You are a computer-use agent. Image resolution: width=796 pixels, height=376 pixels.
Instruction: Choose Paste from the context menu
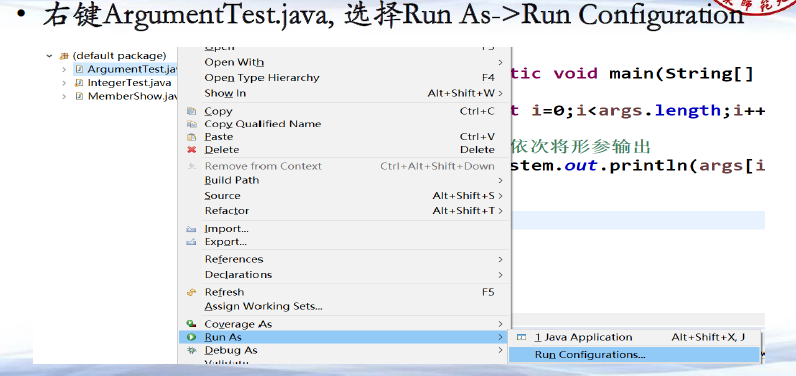[x=344, y=137]
